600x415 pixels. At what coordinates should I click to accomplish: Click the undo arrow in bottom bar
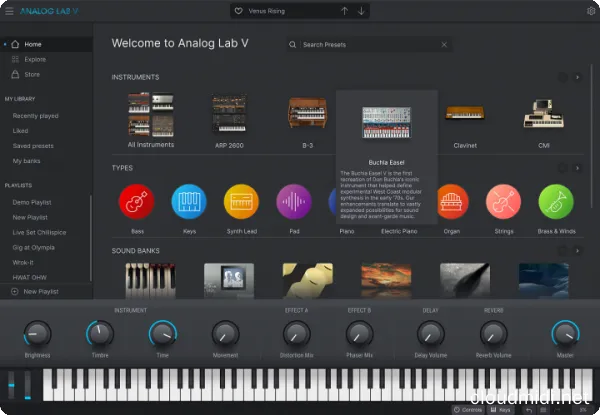point(529,410)
